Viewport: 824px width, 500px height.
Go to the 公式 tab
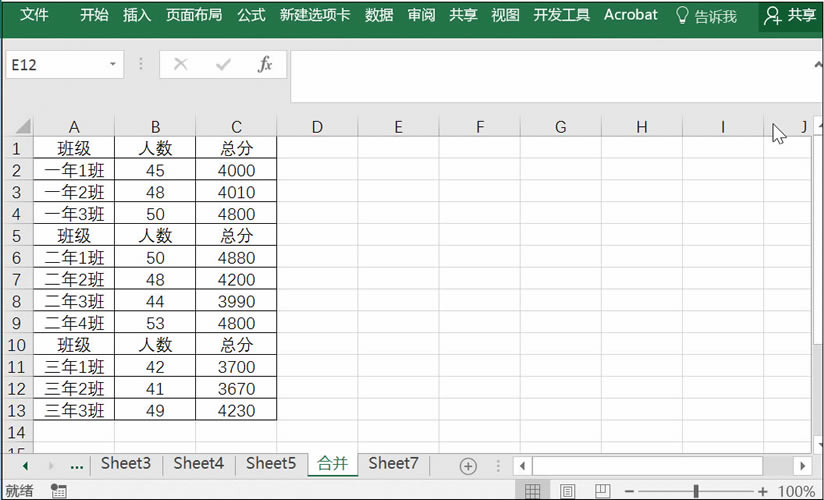pyautogui.click(x=251, y=15)
